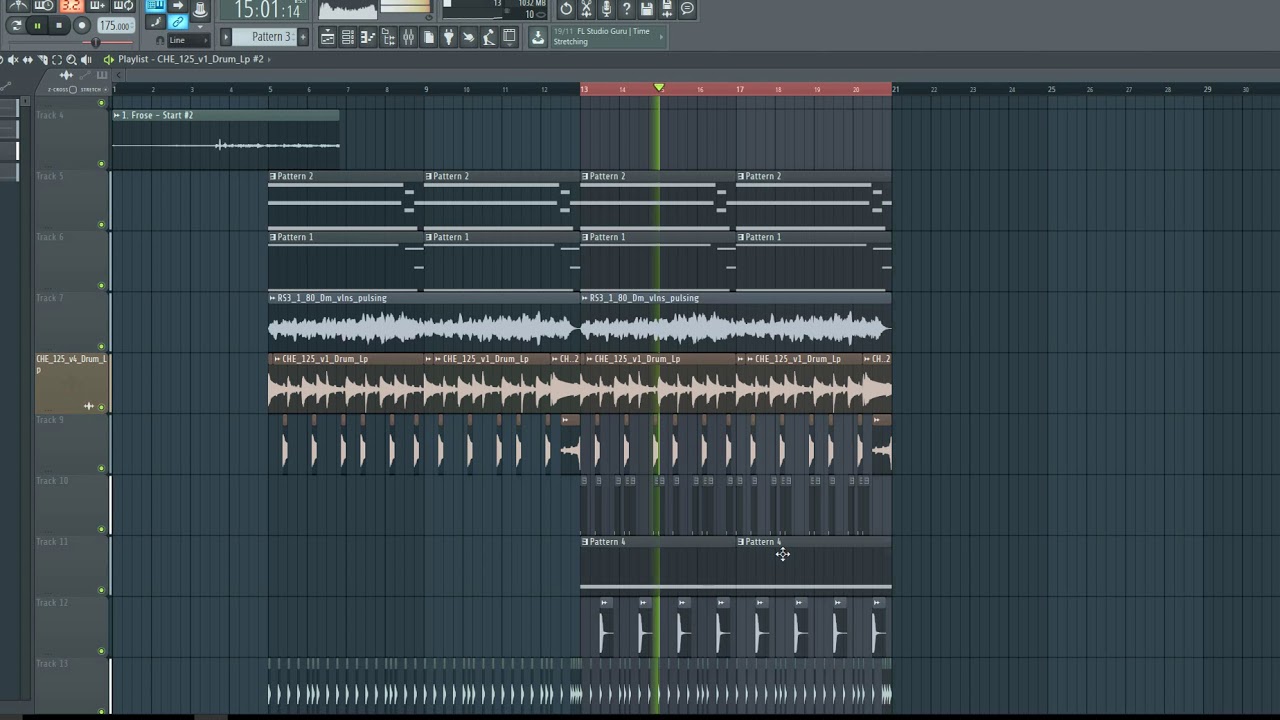Viewport: 1280px width, 720px height.
Task: Click the record button
Action: click(x=82, y=25)
